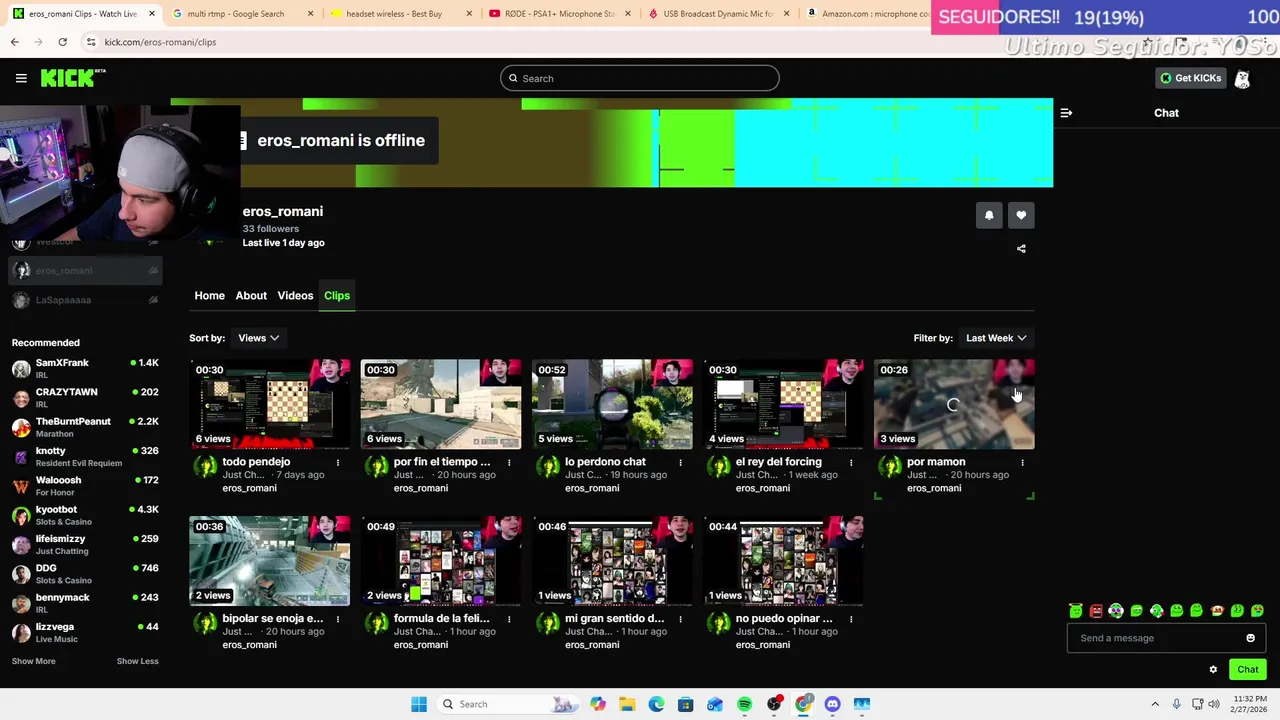This screenshot has width=1280, height=720.
Task: Switch to the About tab
Action: point(251,296)
